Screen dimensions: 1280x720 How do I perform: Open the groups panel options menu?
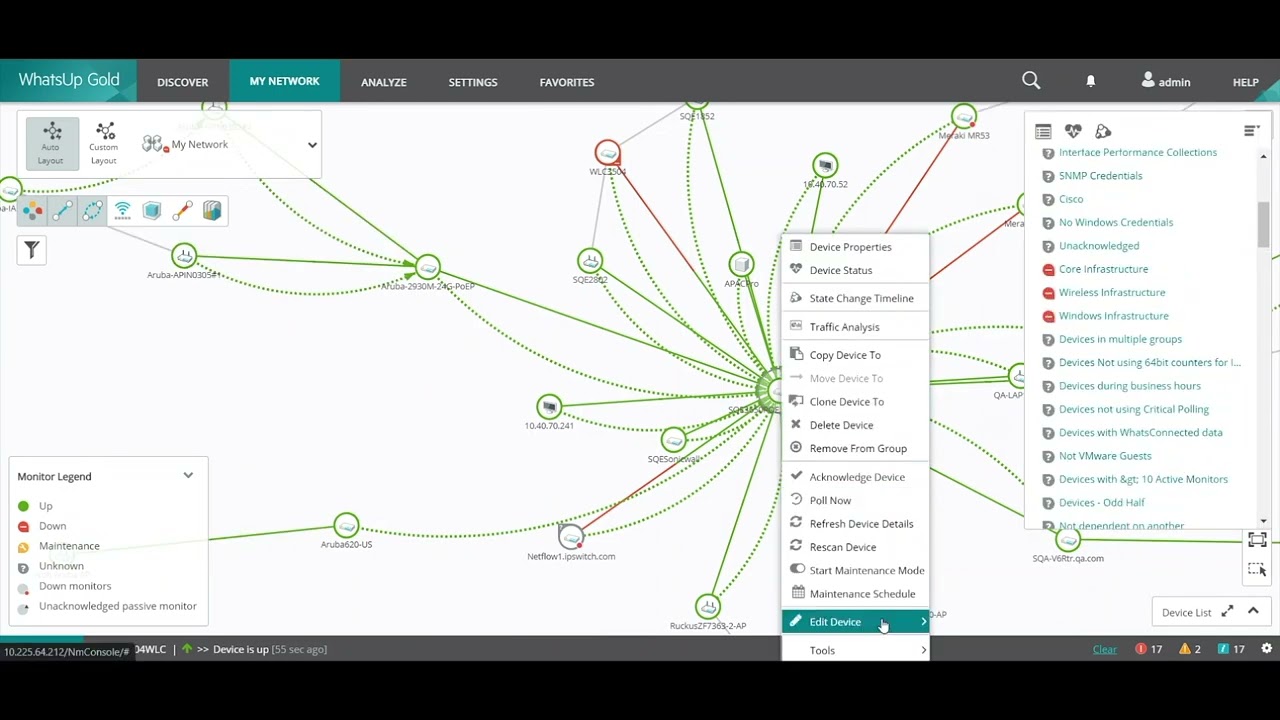point(1251,131)
